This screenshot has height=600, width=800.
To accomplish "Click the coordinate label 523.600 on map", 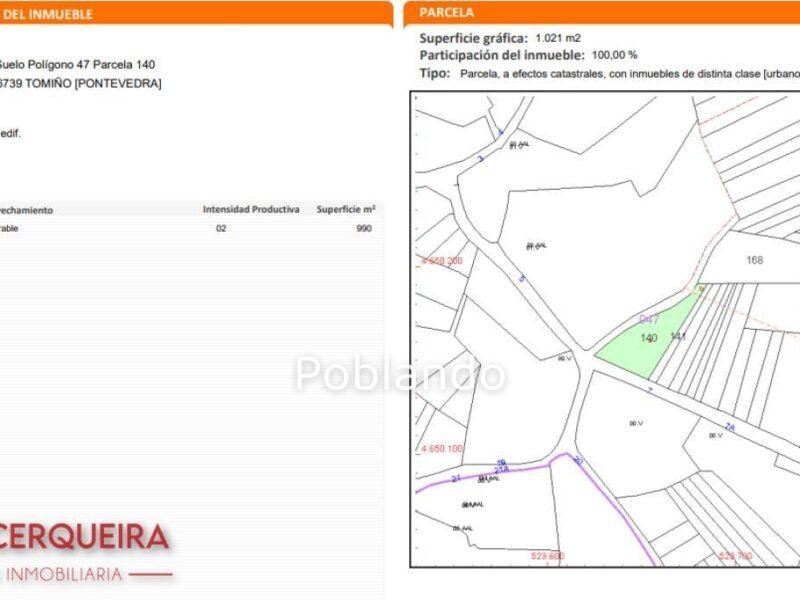I will pos(547,556).
